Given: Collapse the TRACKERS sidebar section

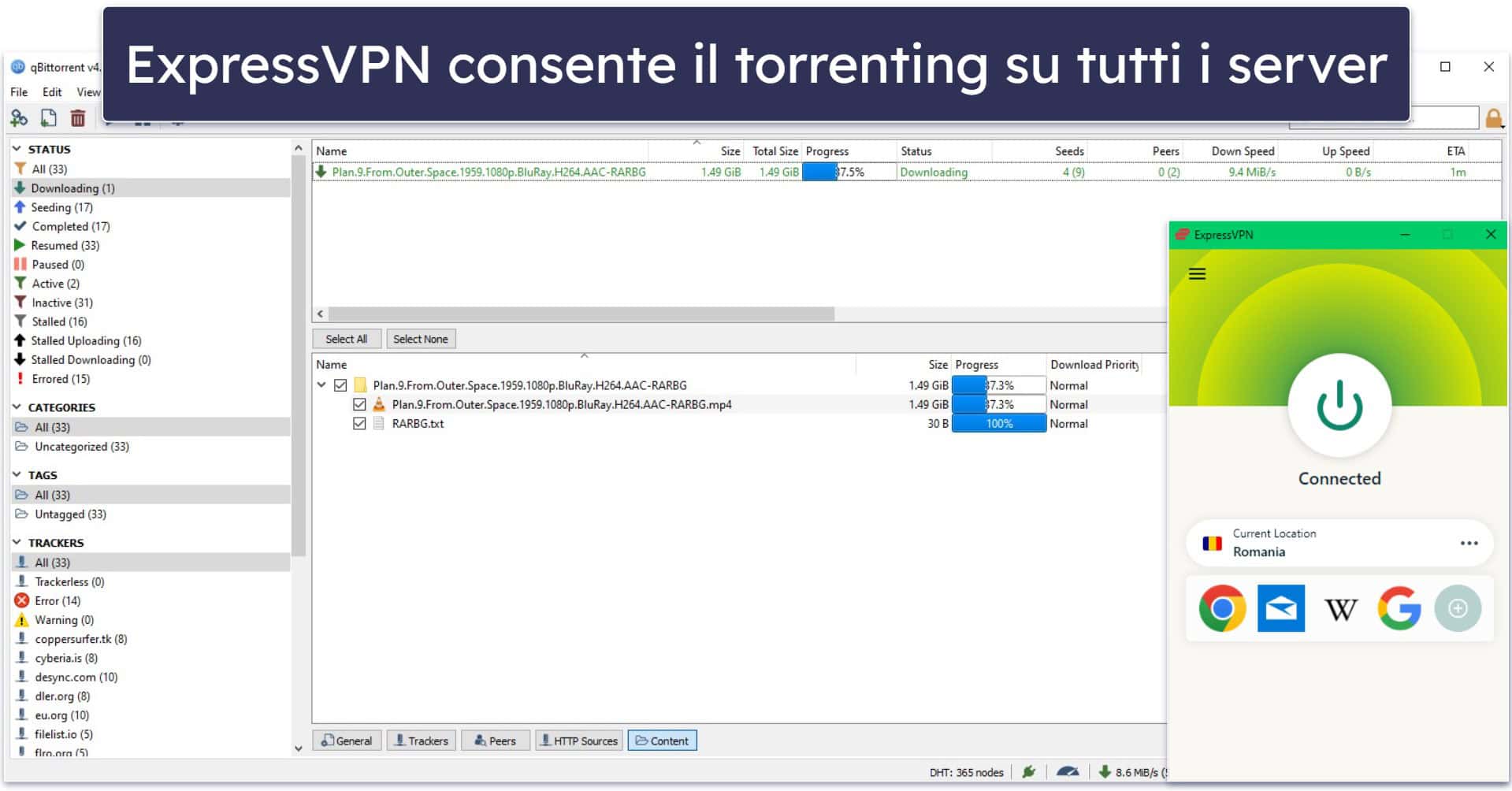Looking at the screenshot, I should click(x=17, y=542).
